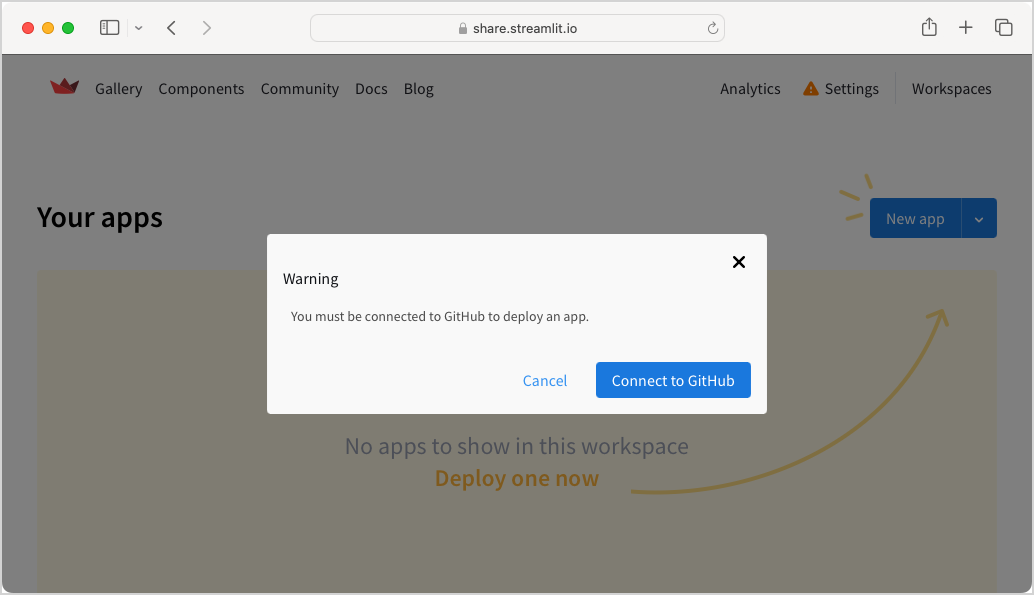Click the browser forward arrow
This screenshot has height=595, width=1034.
coord(206,28)
